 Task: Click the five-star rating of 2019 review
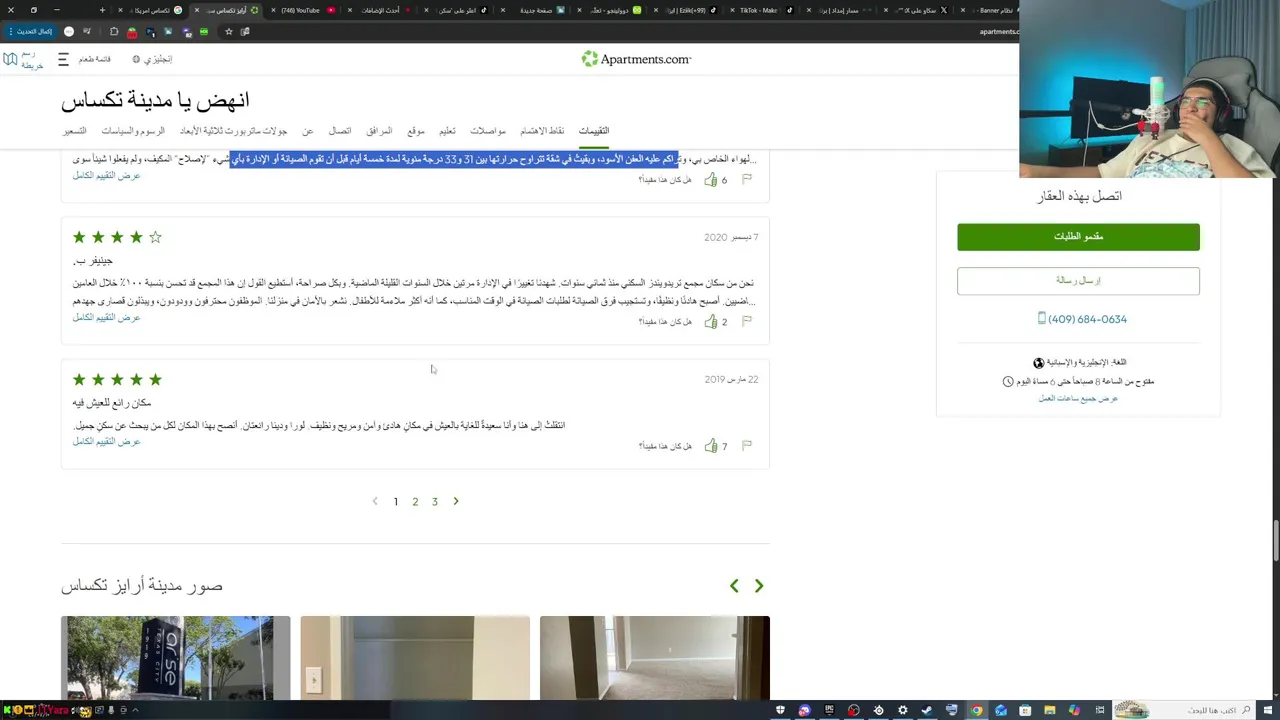tap(117, 380)
